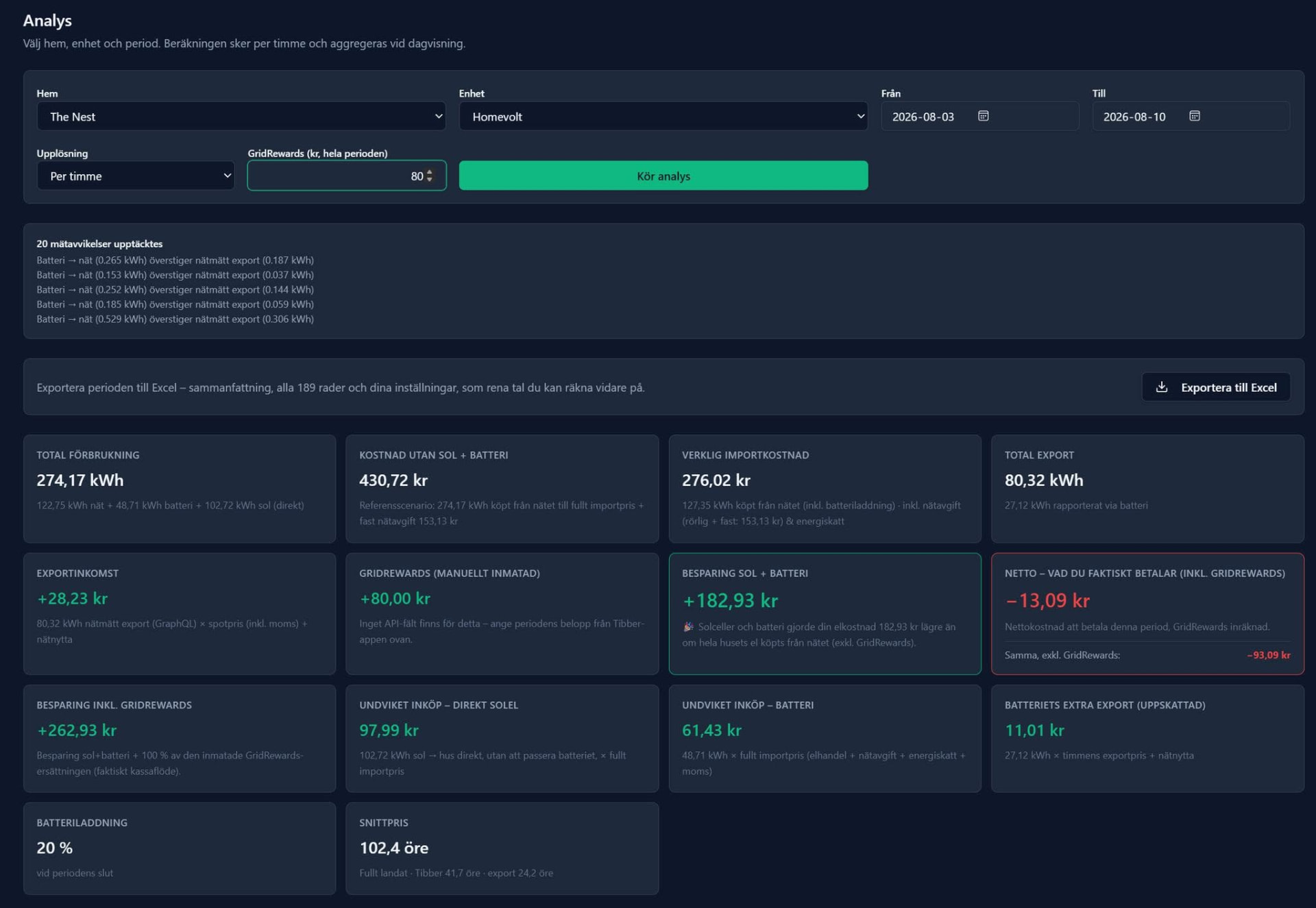Select deviation row with 0.185 kWh
The width and height of the screenshot is (1316, 908).
point(175,304)
